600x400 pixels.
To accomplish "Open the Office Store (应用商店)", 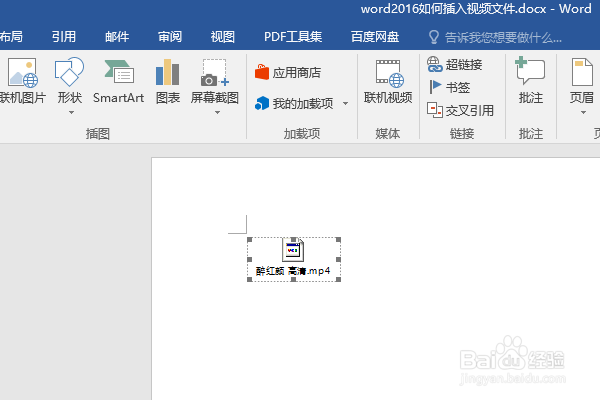I will point(288,72).
